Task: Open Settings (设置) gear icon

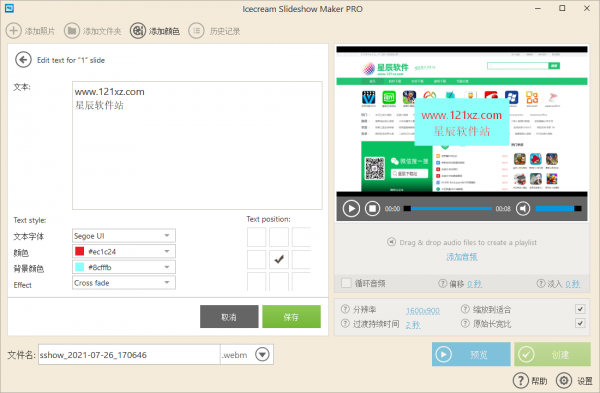Action: (564, 380)
